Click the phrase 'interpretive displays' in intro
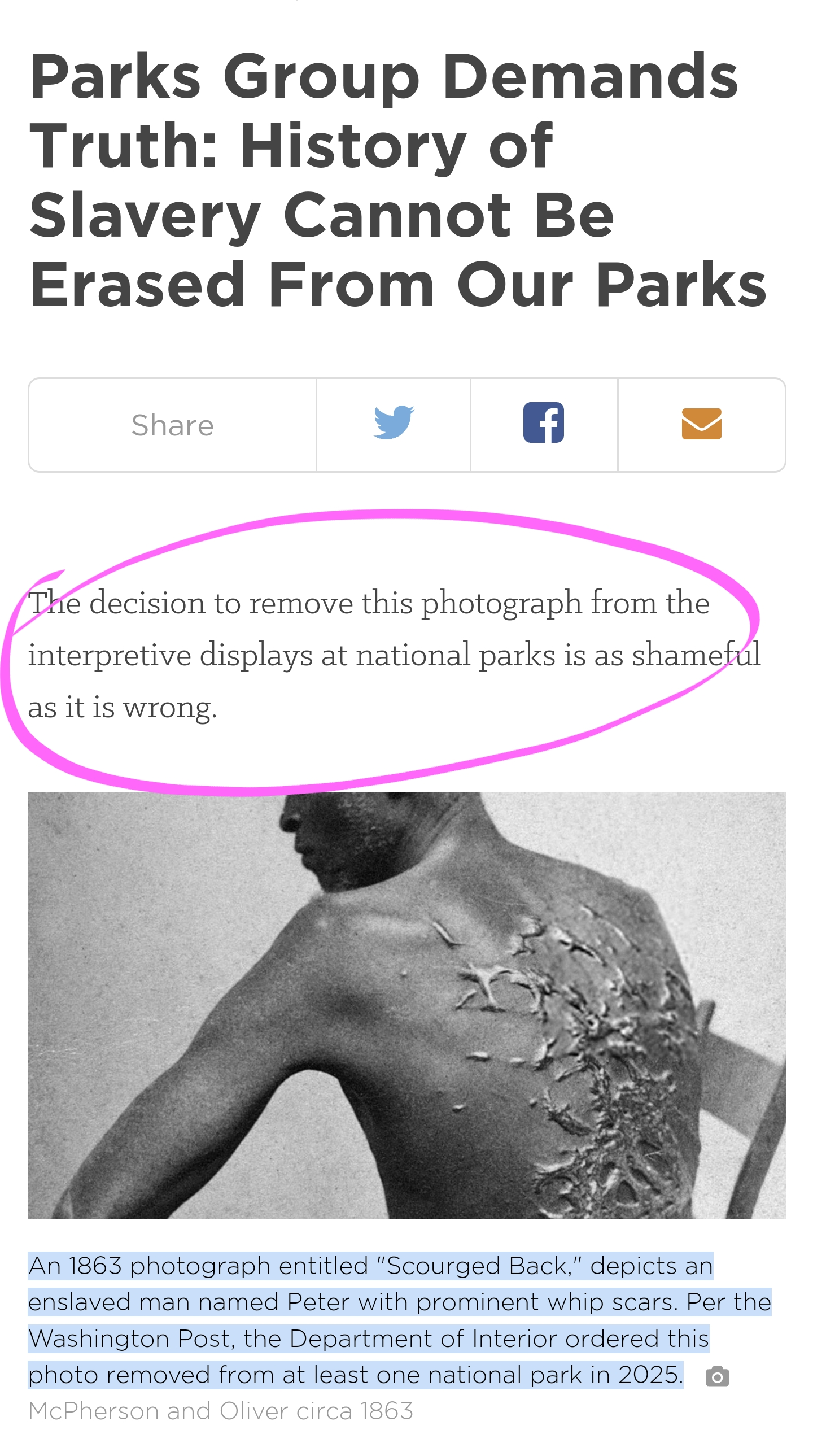 (x=170, y=656)
